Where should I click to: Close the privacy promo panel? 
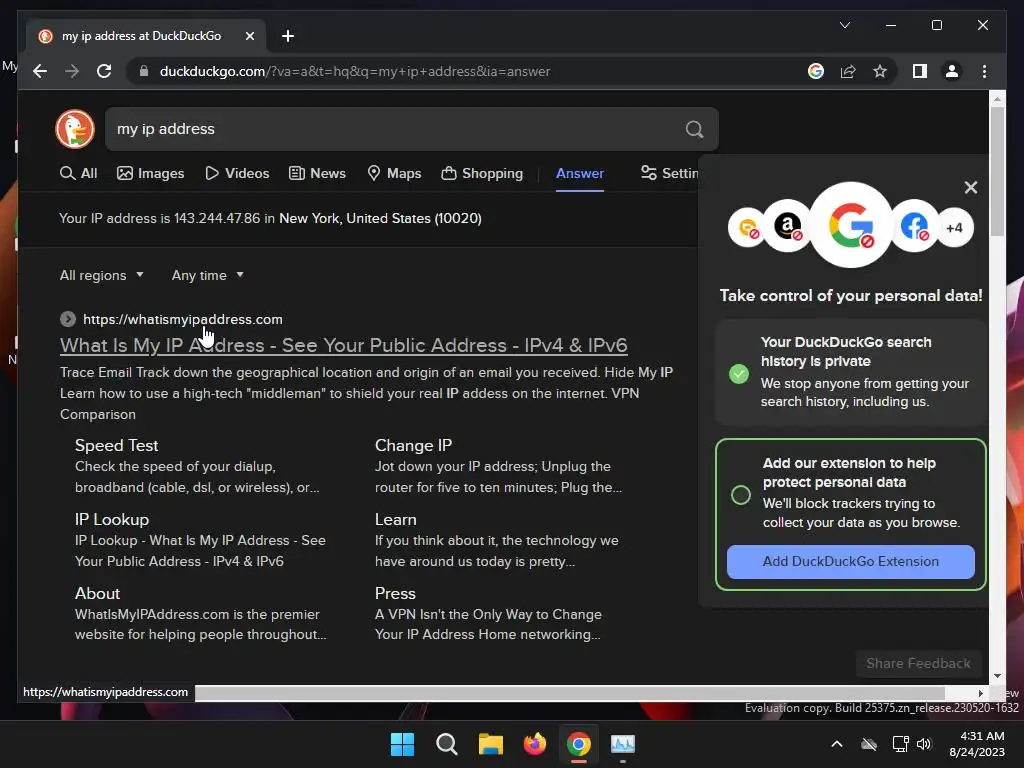970,187
